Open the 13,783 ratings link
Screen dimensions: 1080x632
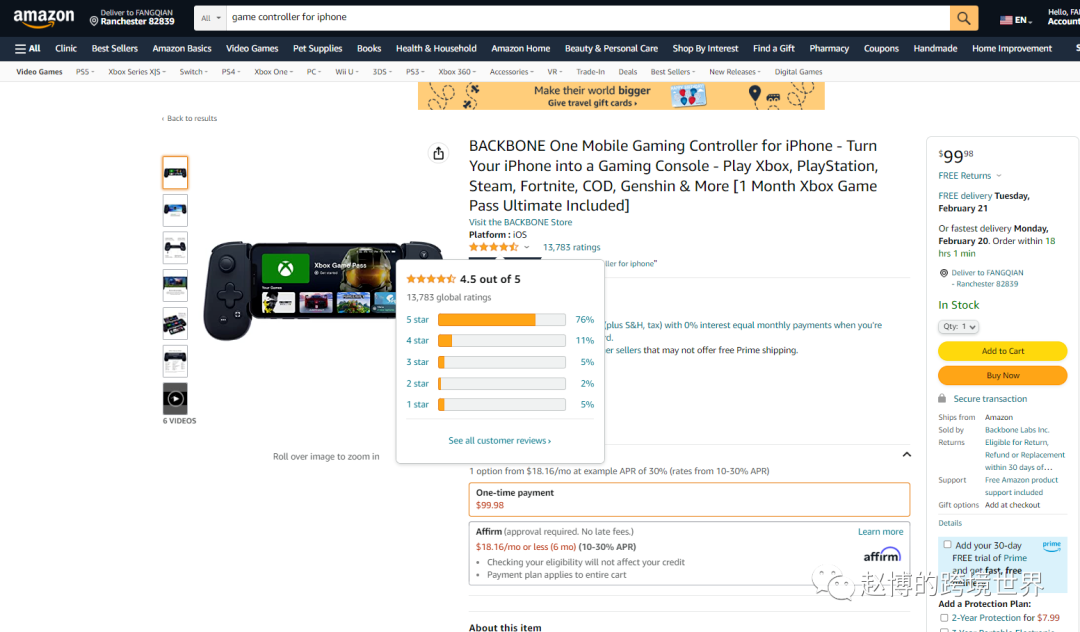click(571, 247)
